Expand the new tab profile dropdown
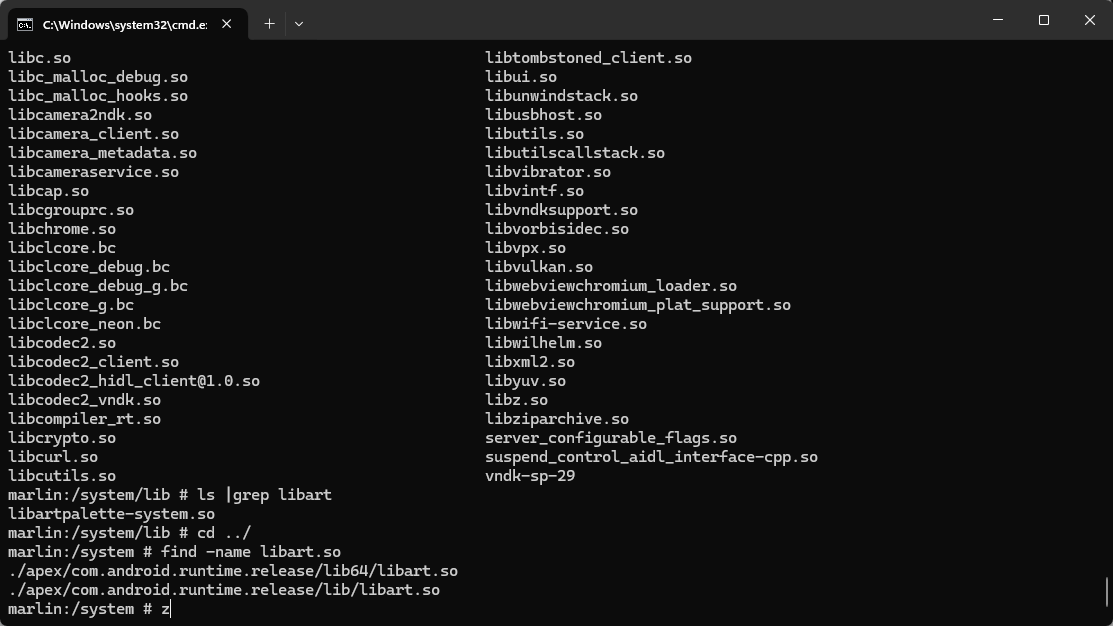1113x626 pixels. 298,23
